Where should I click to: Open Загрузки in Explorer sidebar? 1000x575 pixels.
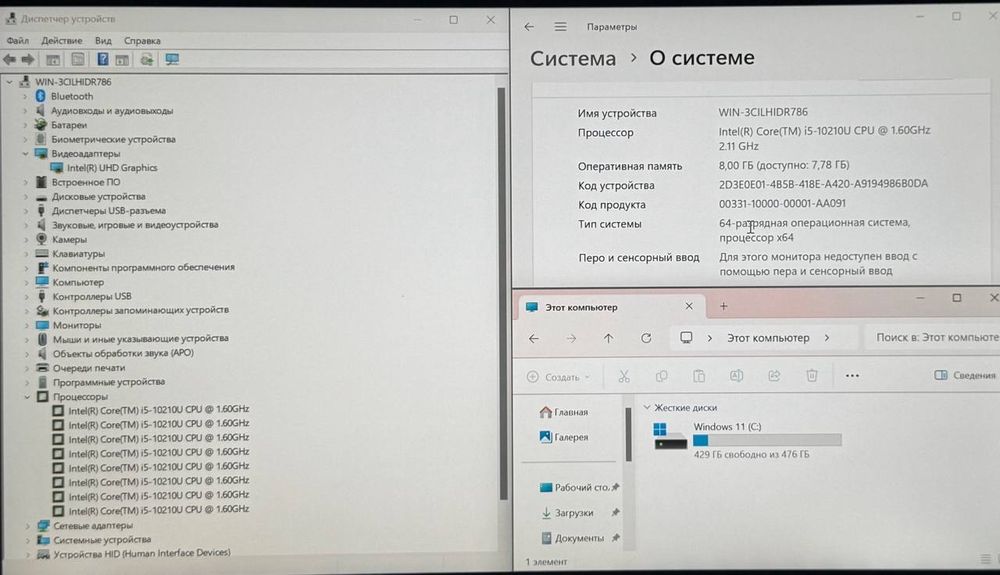tap(580, 513)
